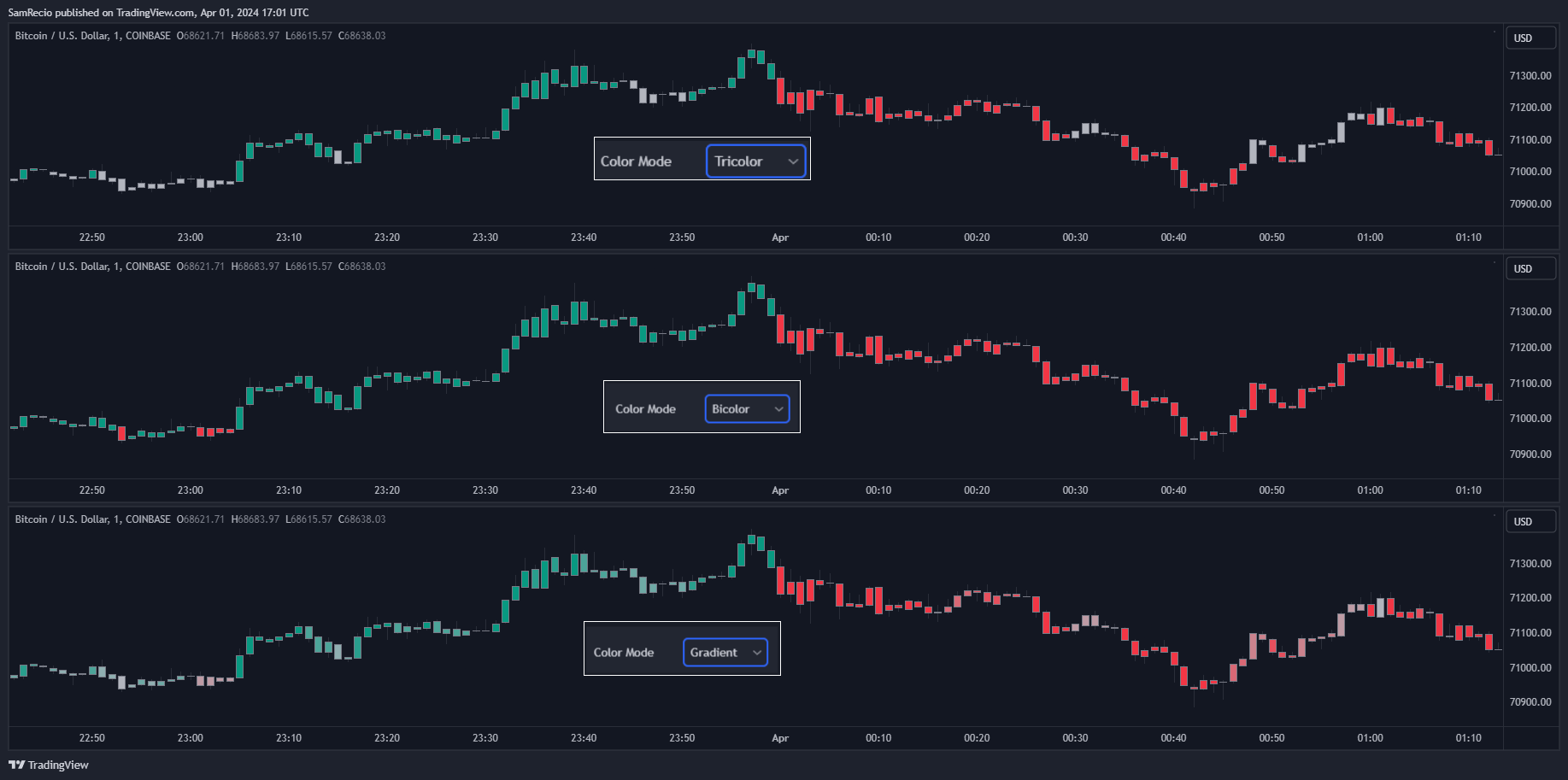Click the 01:00 time label on the bottom chart
Viewport: 1568px width, 780px height.
click(x=1370, y=738)
